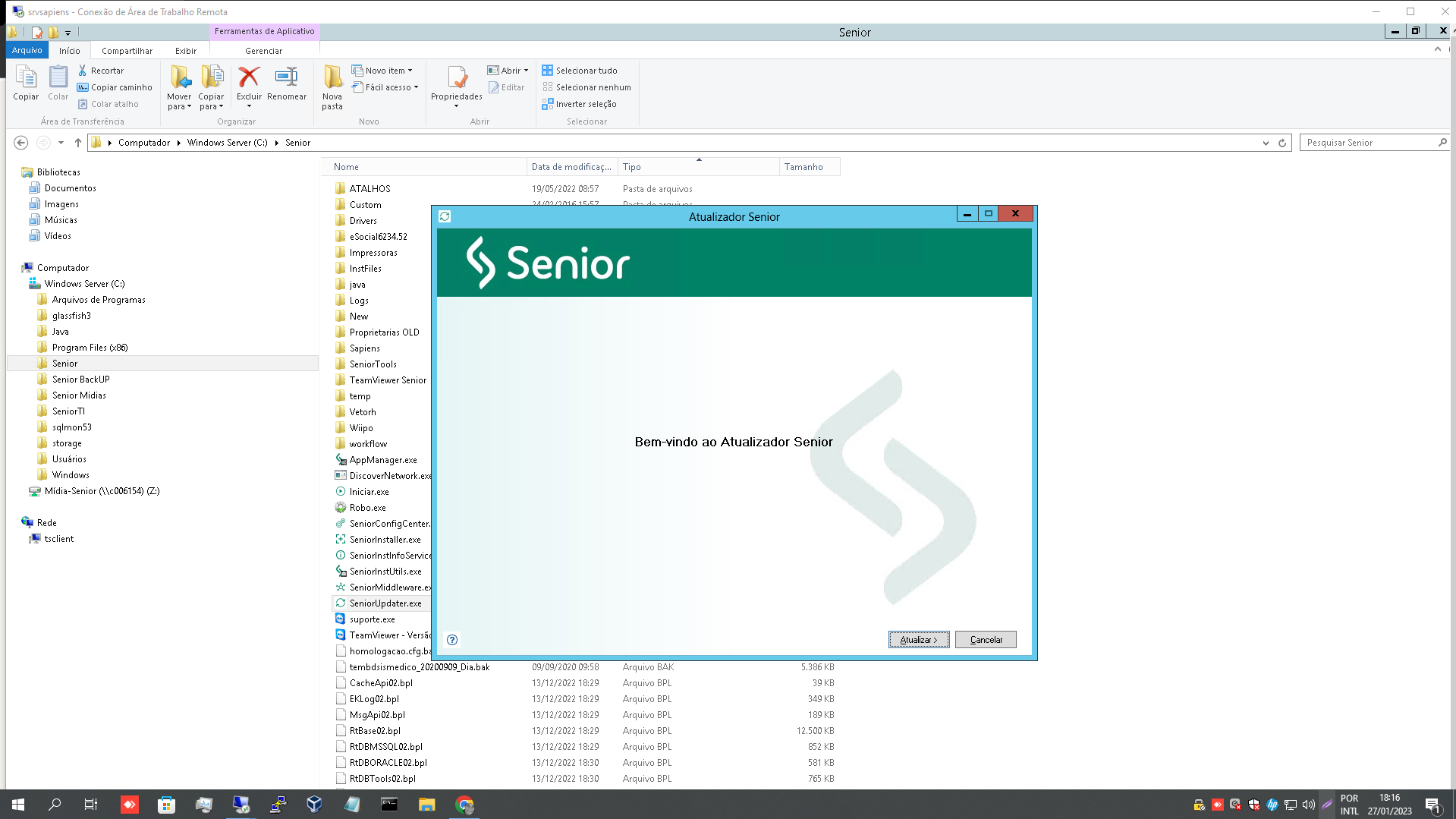Screen dimensions: 1456x819
Task: Click Selecionar nenhum in the ribbon
Action: (x=586, y=87)
